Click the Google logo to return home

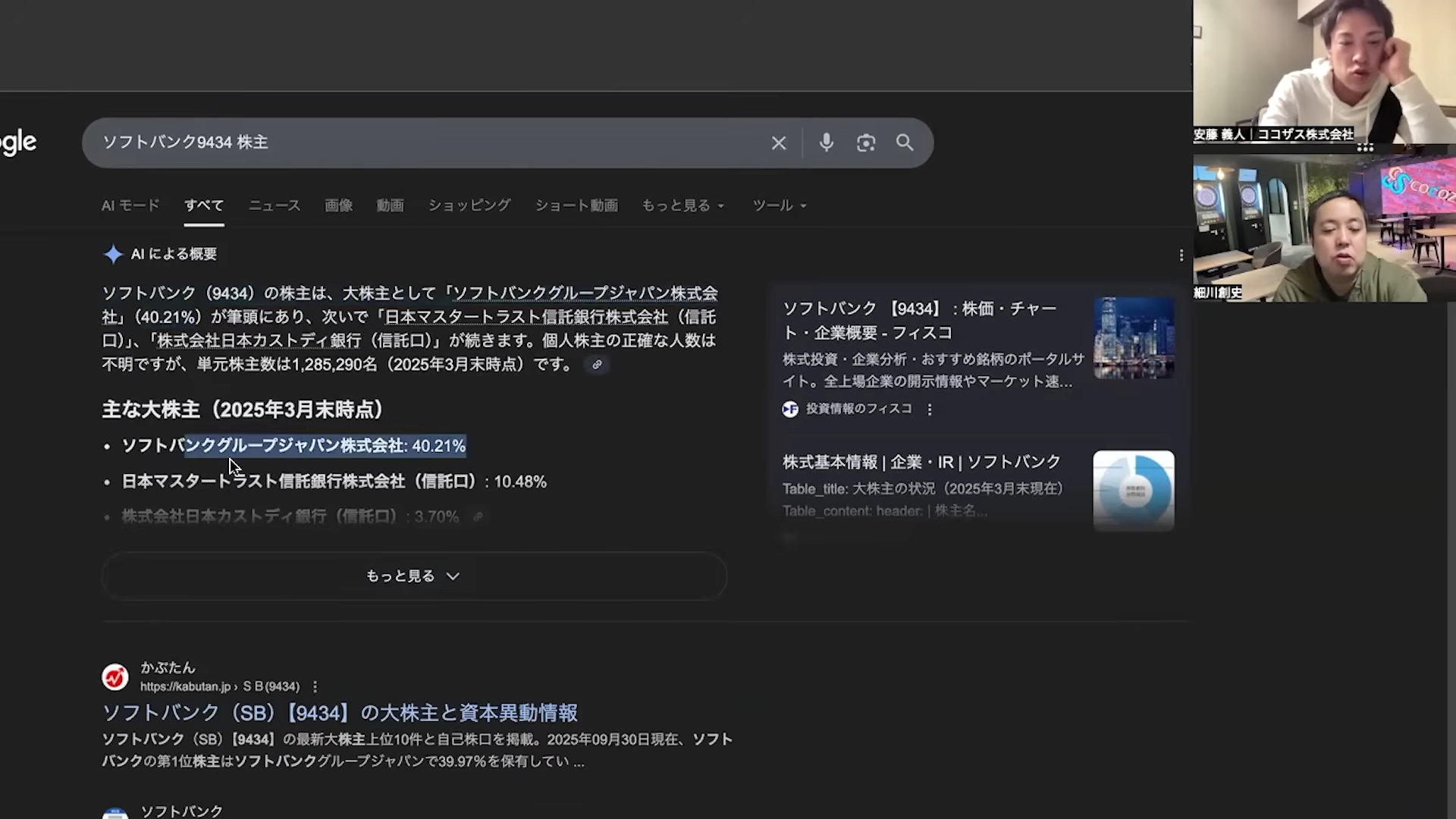[15, 142]
